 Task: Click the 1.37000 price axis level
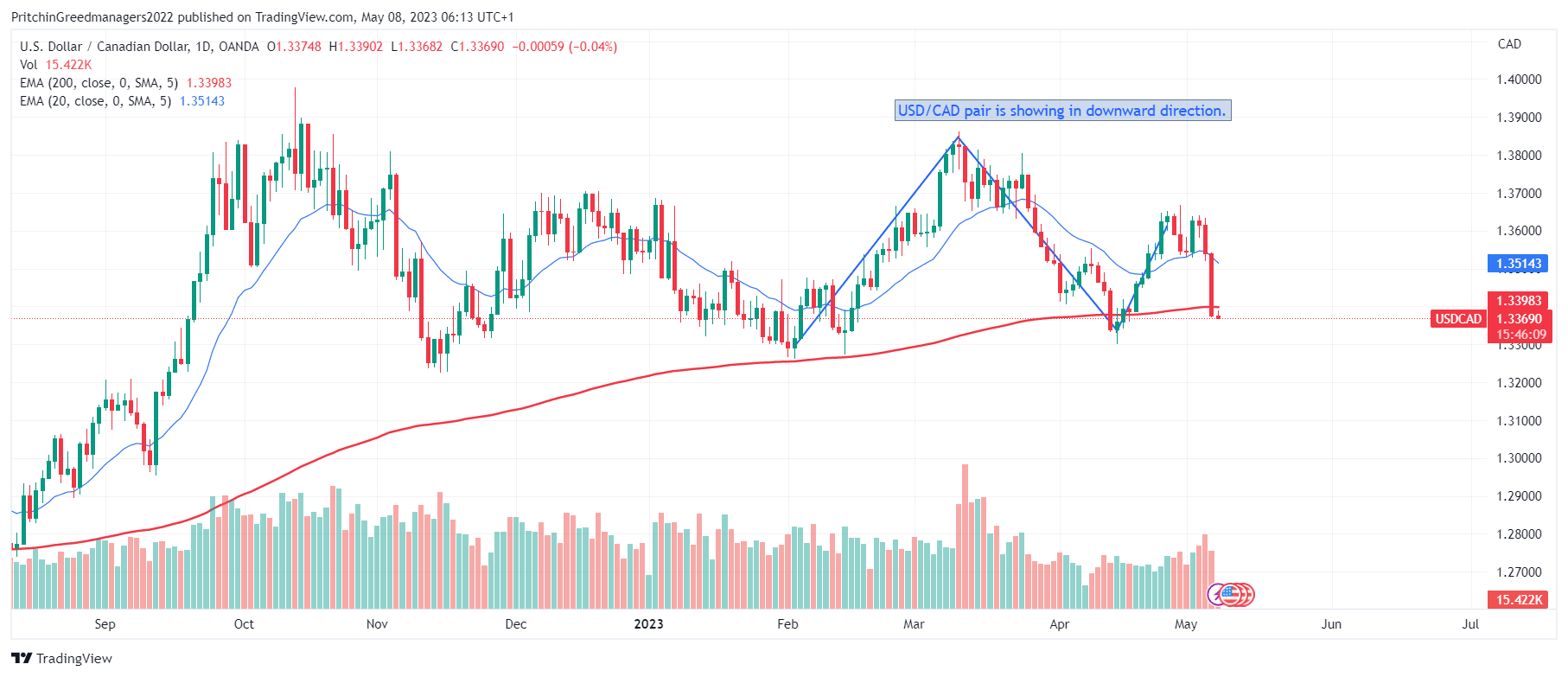(x=1519, y=194)
